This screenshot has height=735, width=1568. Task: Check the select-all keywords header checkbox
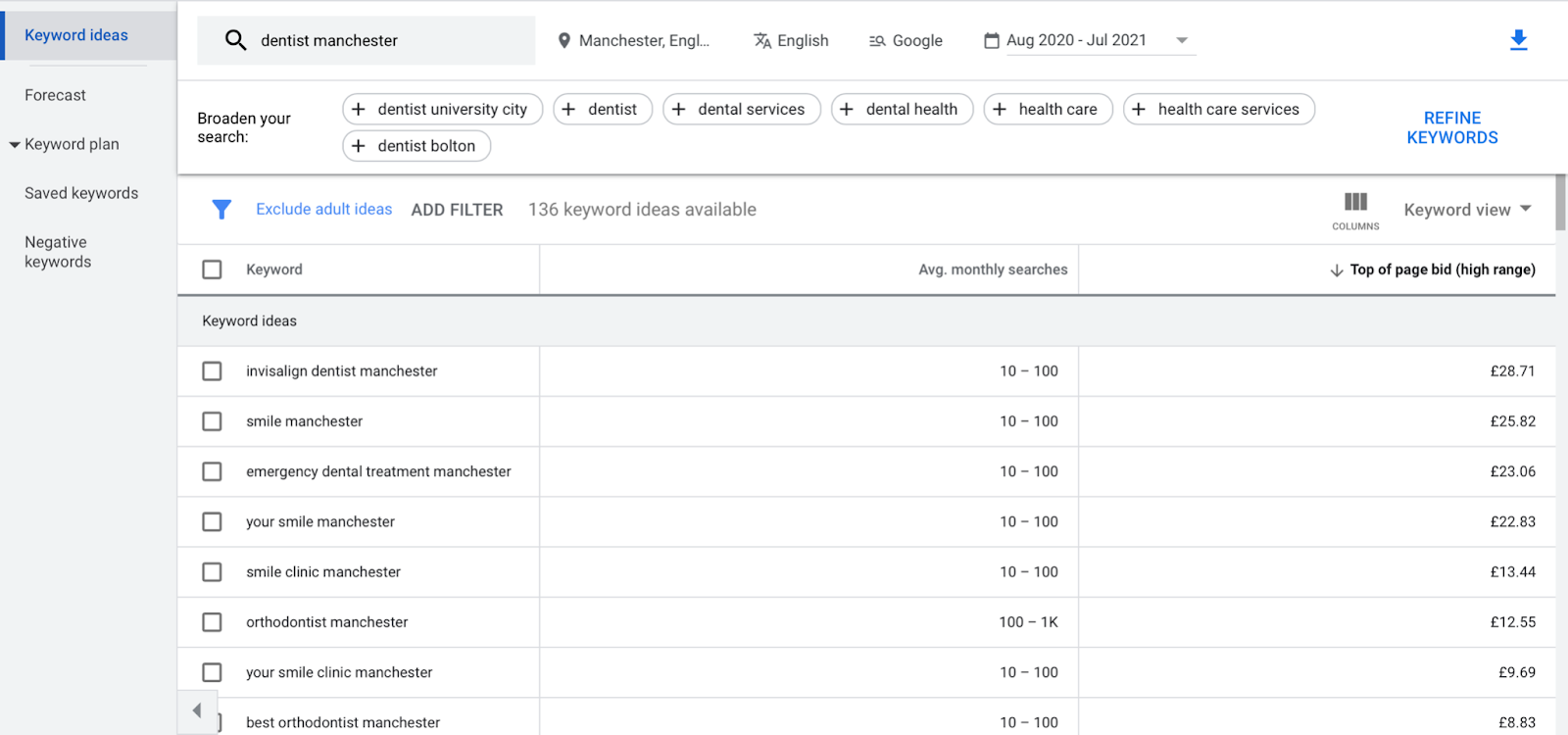212,269
